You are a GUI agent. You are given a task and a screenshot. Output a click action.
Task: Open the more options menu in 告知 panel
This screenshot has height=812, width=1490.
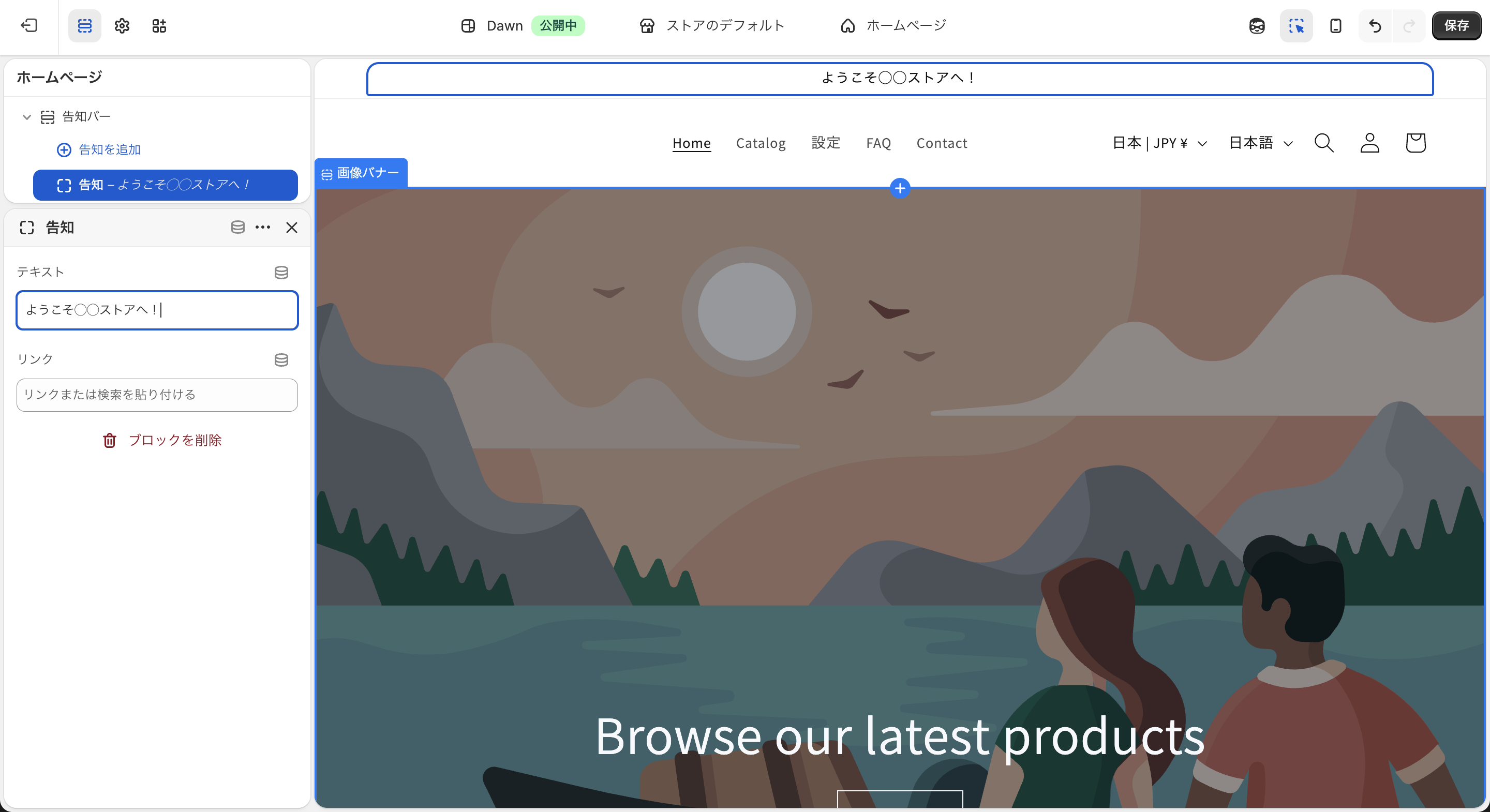click(264, 227)
